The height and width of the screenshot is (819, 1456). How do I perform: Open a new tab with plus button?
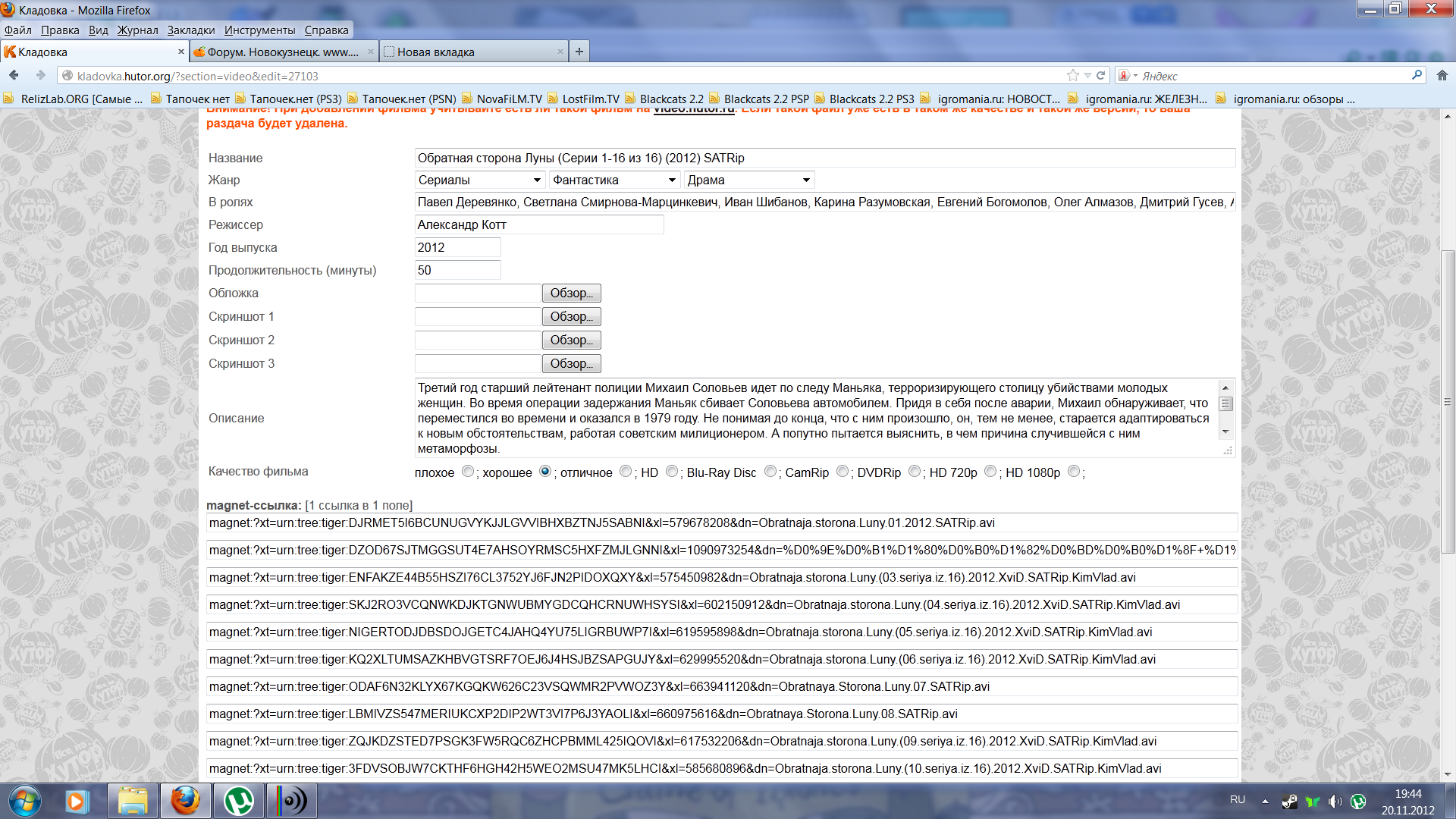pos(579,52)
